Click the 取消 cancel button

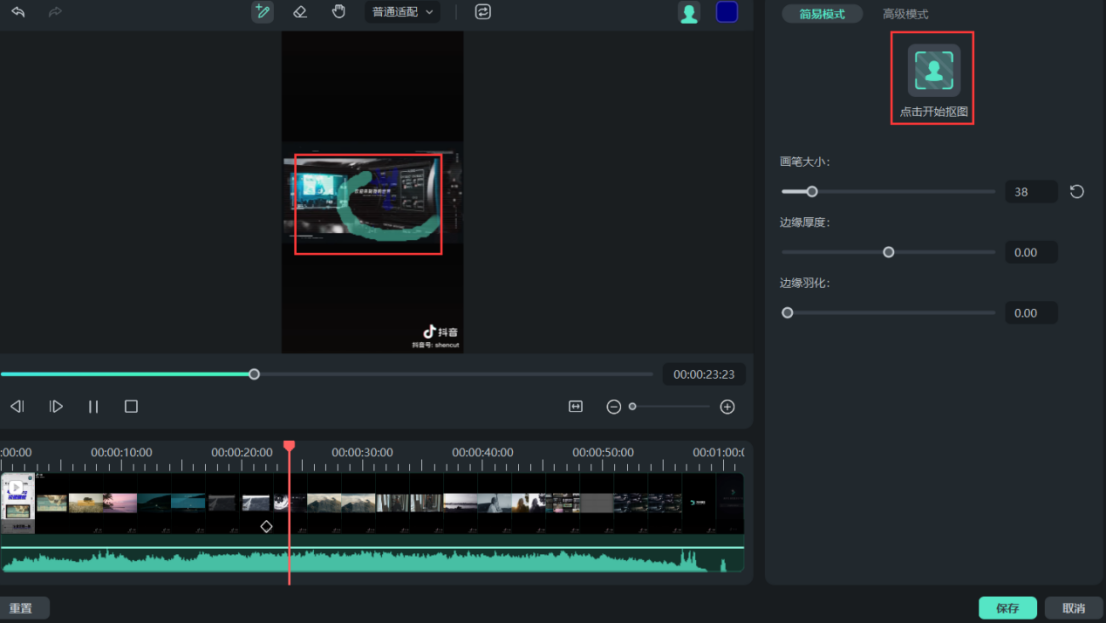[x=1074, y=608]
